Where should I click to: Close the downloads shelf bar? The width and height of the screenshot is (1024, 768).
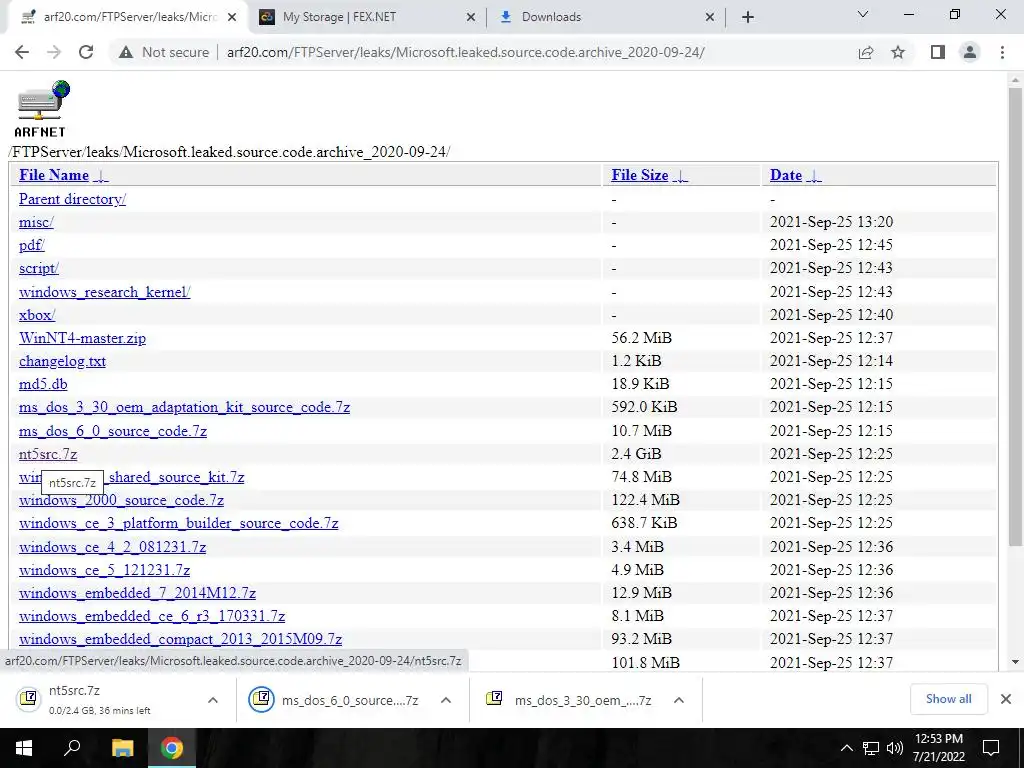[1006, 699]
